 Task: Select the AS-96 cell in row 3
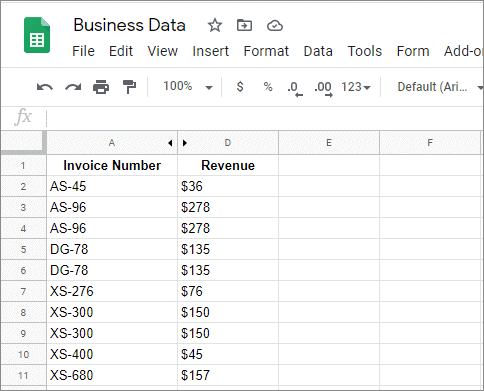click(x=112, y=207)
